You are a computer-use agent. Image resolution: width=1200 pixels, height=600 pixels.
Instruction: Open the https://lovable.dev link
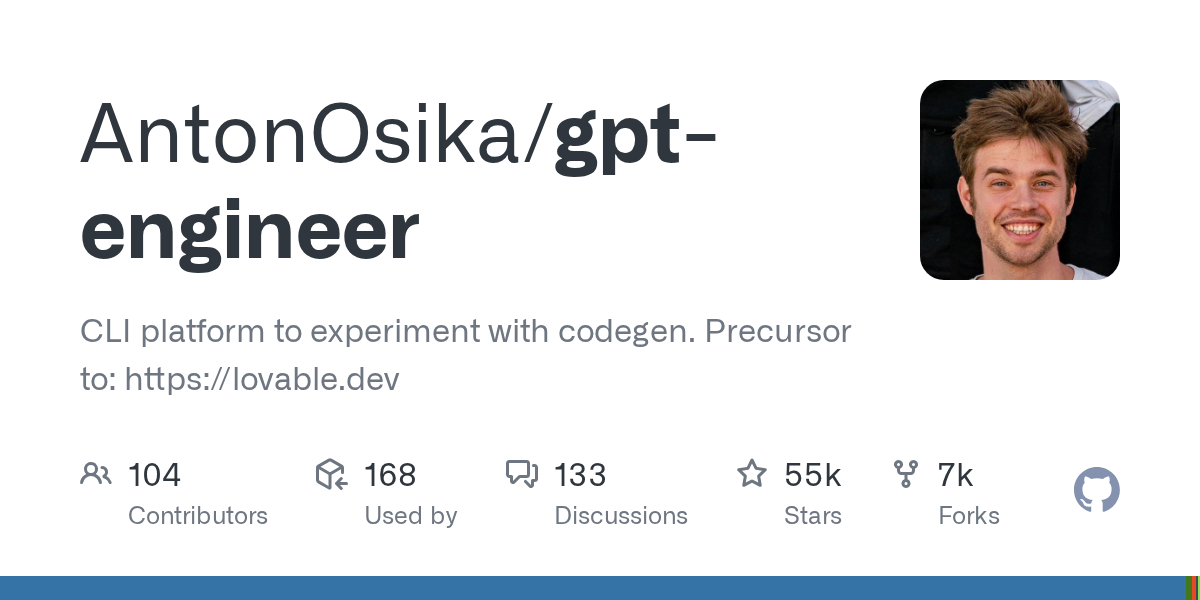pyautogui.click(x=262, y=380)
